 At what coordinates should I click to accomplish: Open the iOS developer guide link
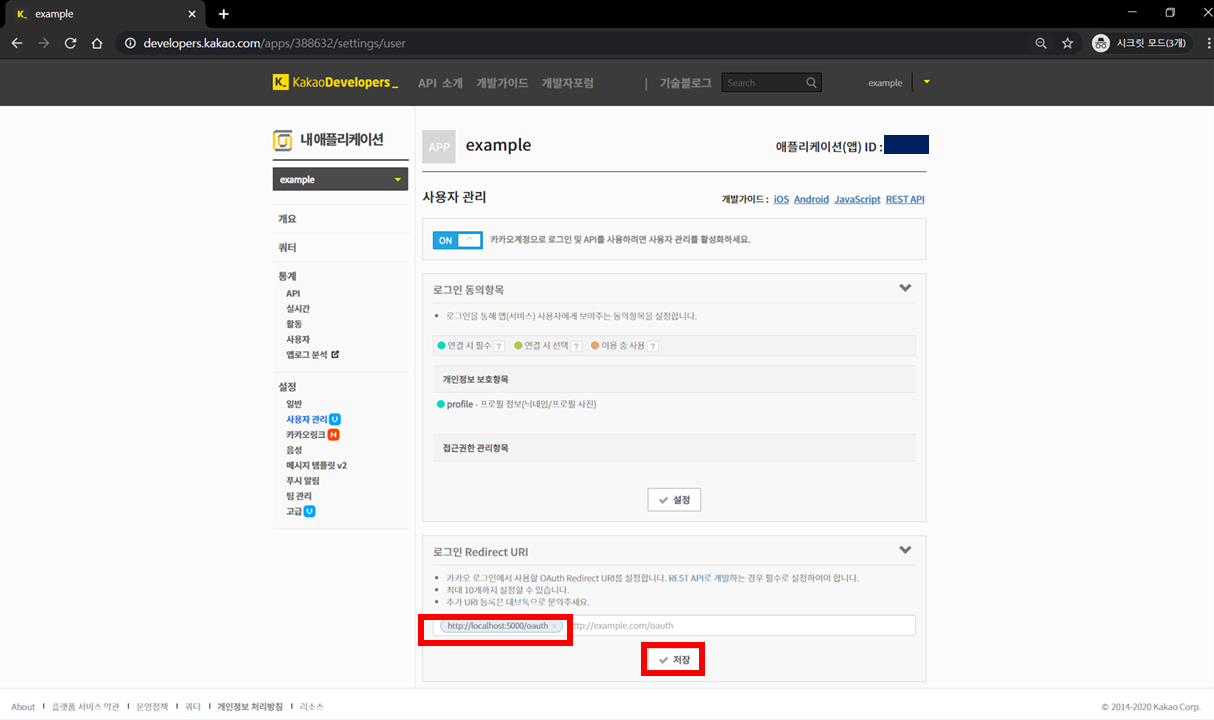(781, 199)
